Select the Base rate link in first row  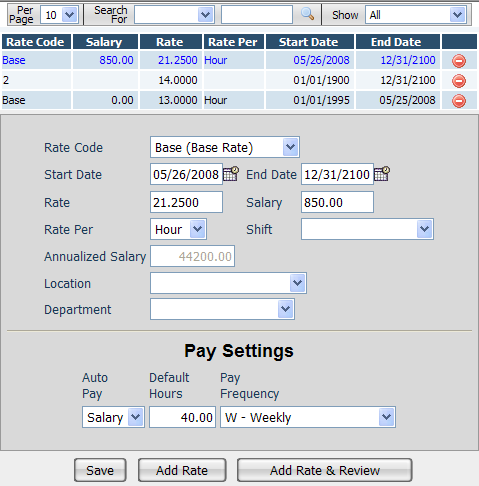click(x=14, y=60)
